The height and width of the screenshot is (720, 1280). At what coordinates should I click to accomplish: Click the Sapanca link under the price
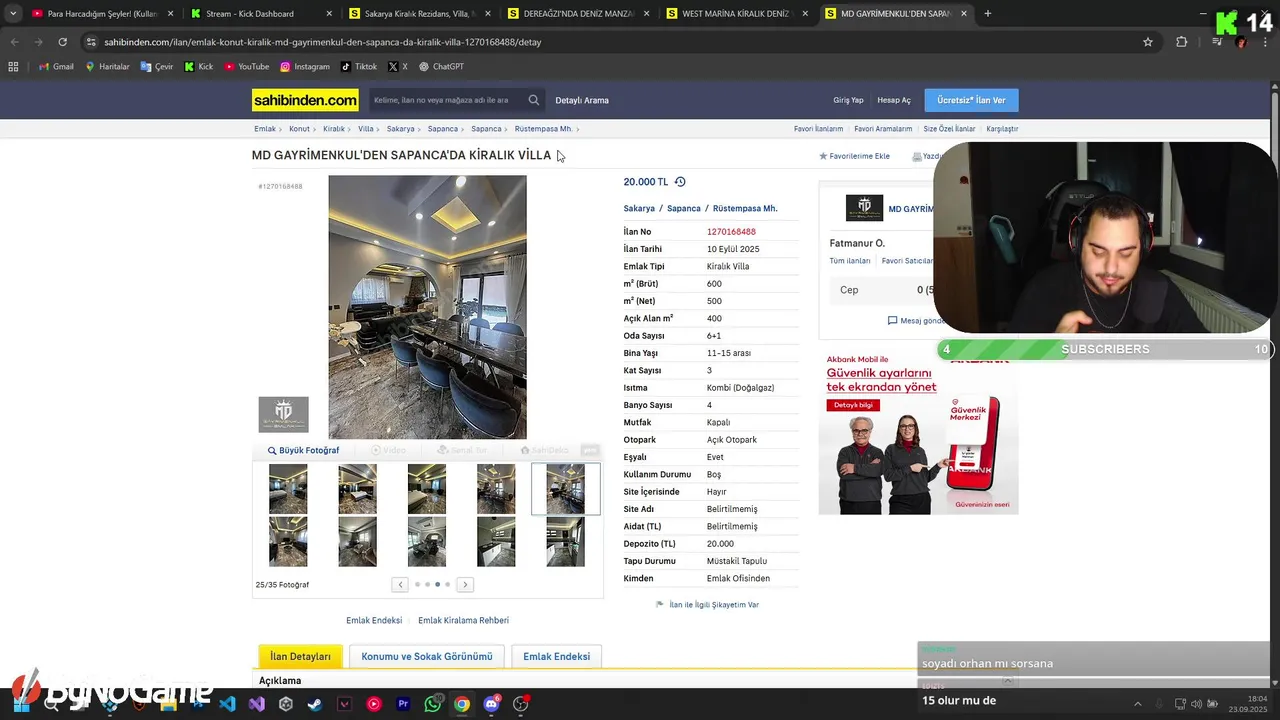[684, 208]
